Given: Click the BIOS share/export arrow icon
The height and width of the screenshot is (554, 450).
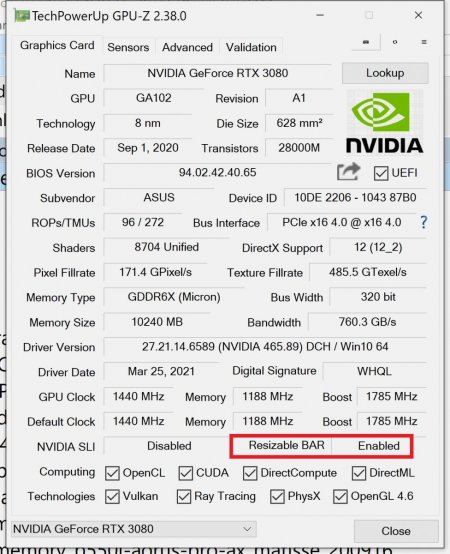Looking at the screenshot, I should [x=348, y=172].
